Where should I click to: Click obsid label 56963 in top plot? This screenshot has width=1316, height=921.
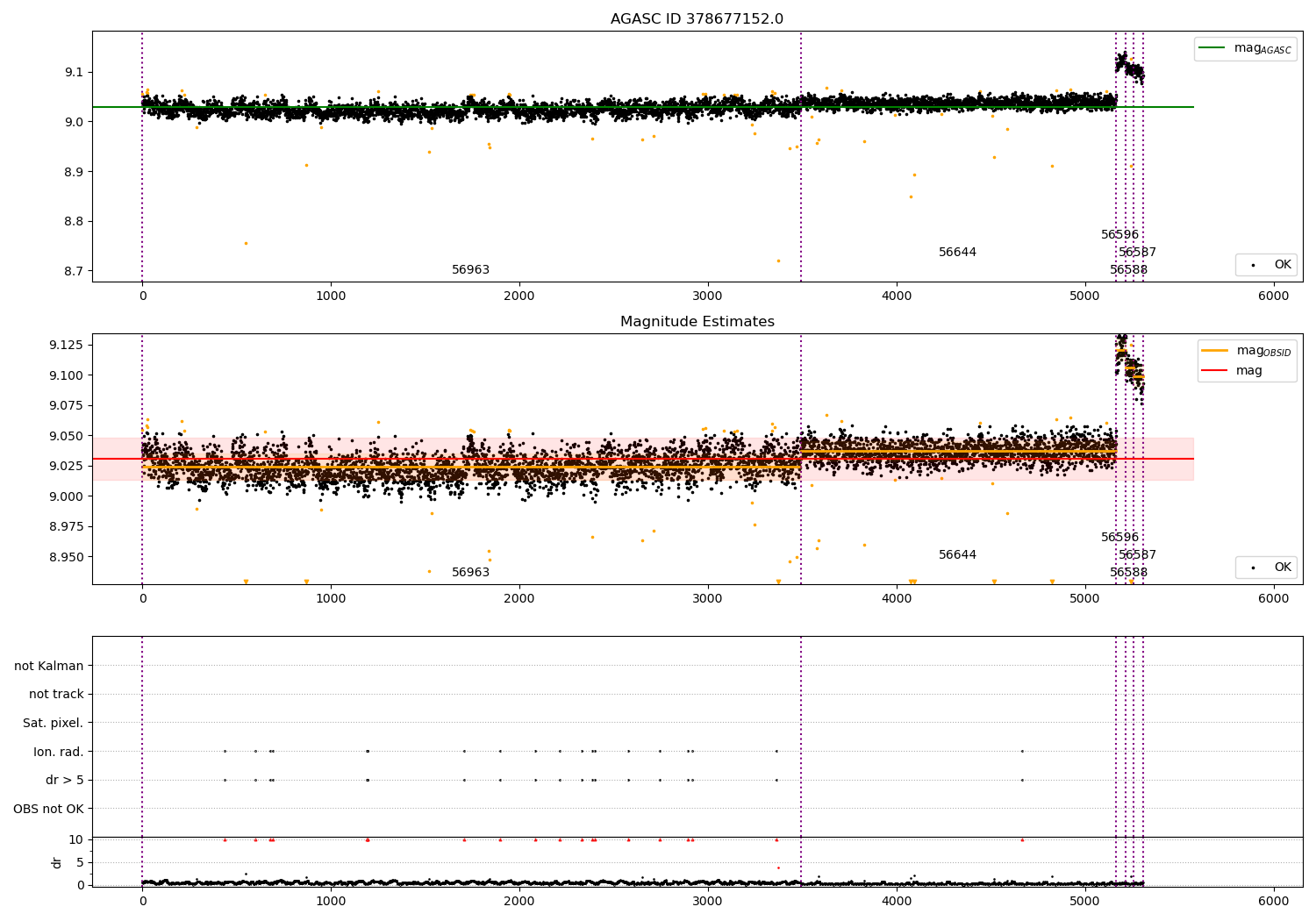point(471,270)
